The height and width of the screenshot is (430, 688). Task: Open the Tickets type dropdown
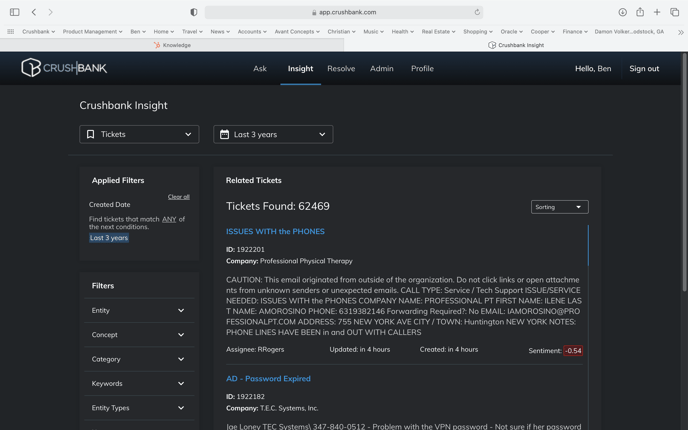click(139, 134)
